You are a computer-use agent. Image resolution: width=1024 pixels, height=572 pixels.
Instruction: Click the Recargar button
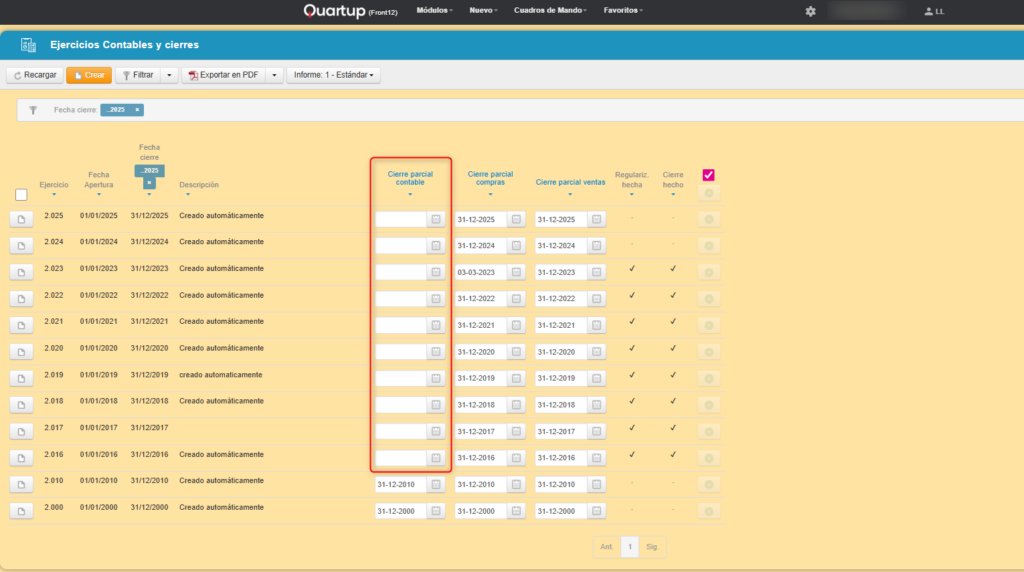pyautogui.click(x=35, y=75)
